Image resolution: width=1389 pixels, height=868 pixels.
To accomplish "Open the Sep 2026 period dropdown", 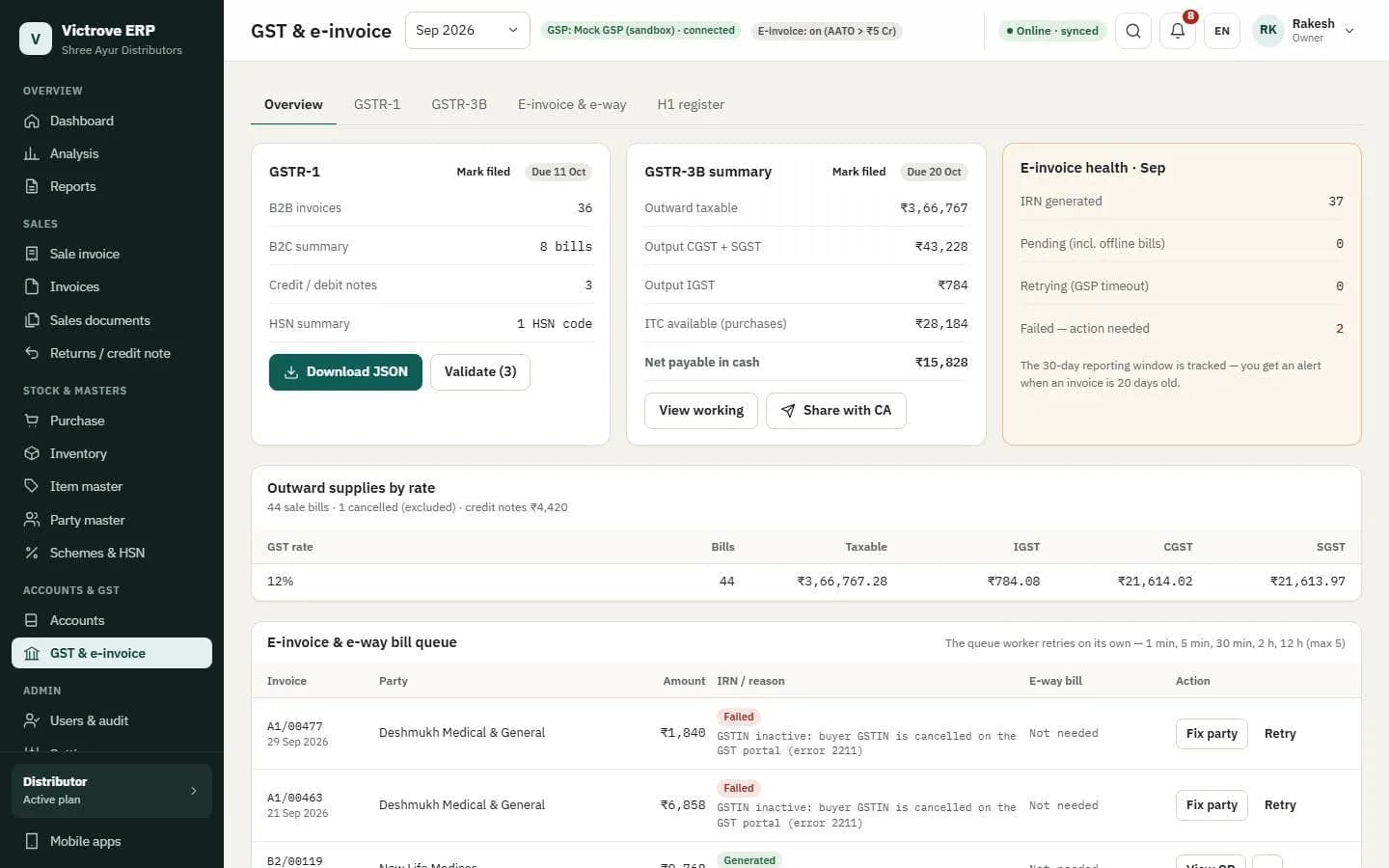I will point(468,30).
